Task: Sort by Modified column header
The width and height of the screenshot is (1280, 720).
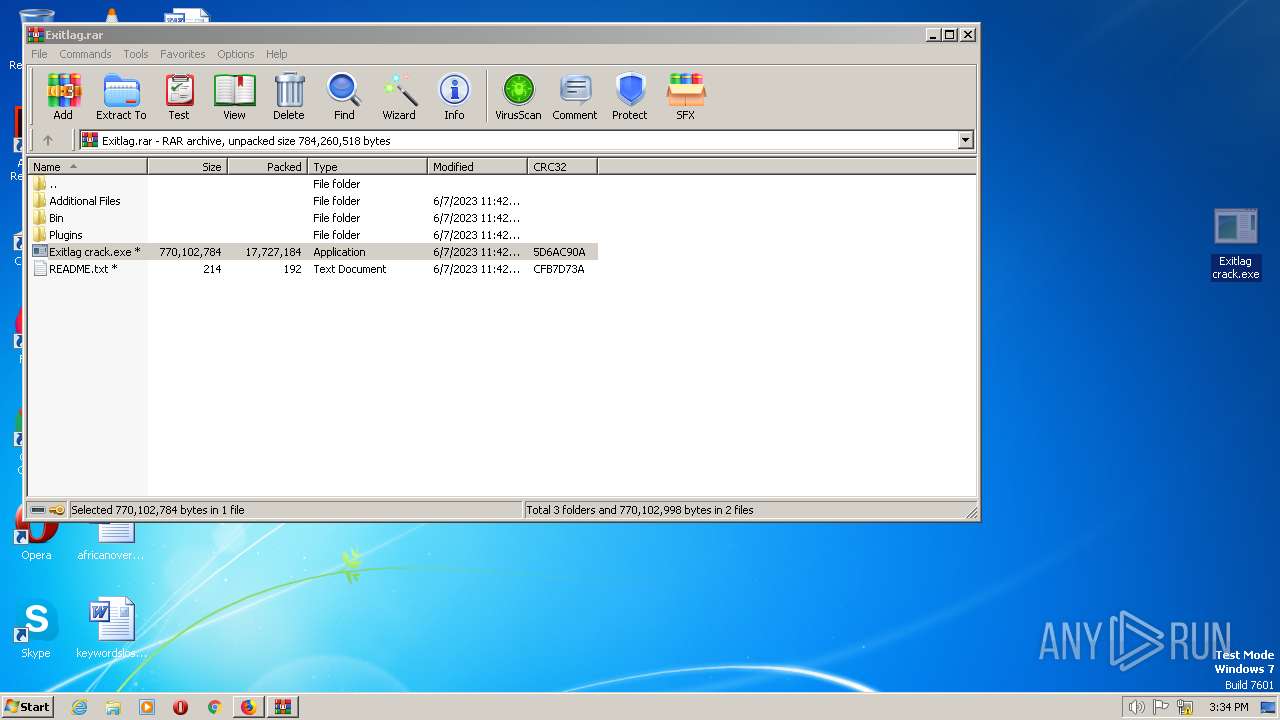Action: point(478,167)
